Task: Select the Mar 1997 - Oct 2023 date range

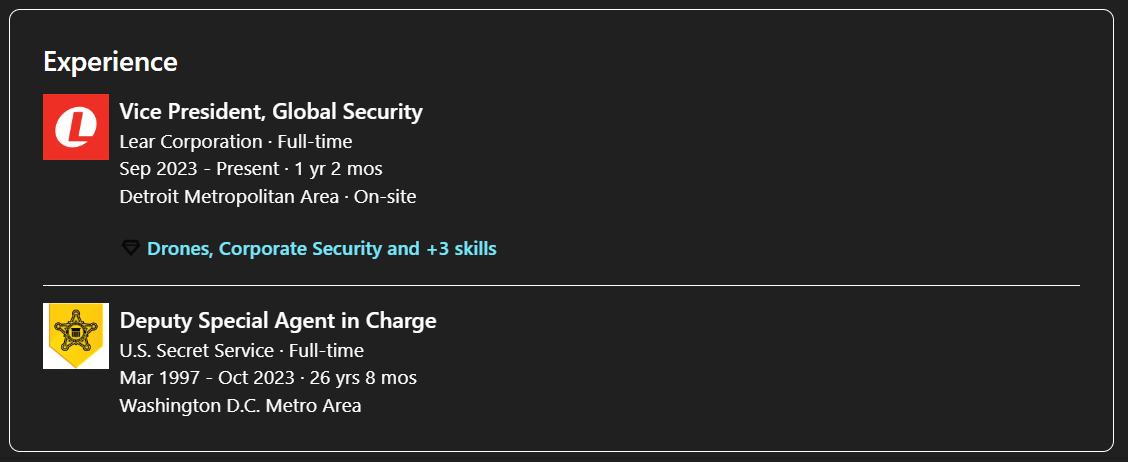Action: point(207,378)
